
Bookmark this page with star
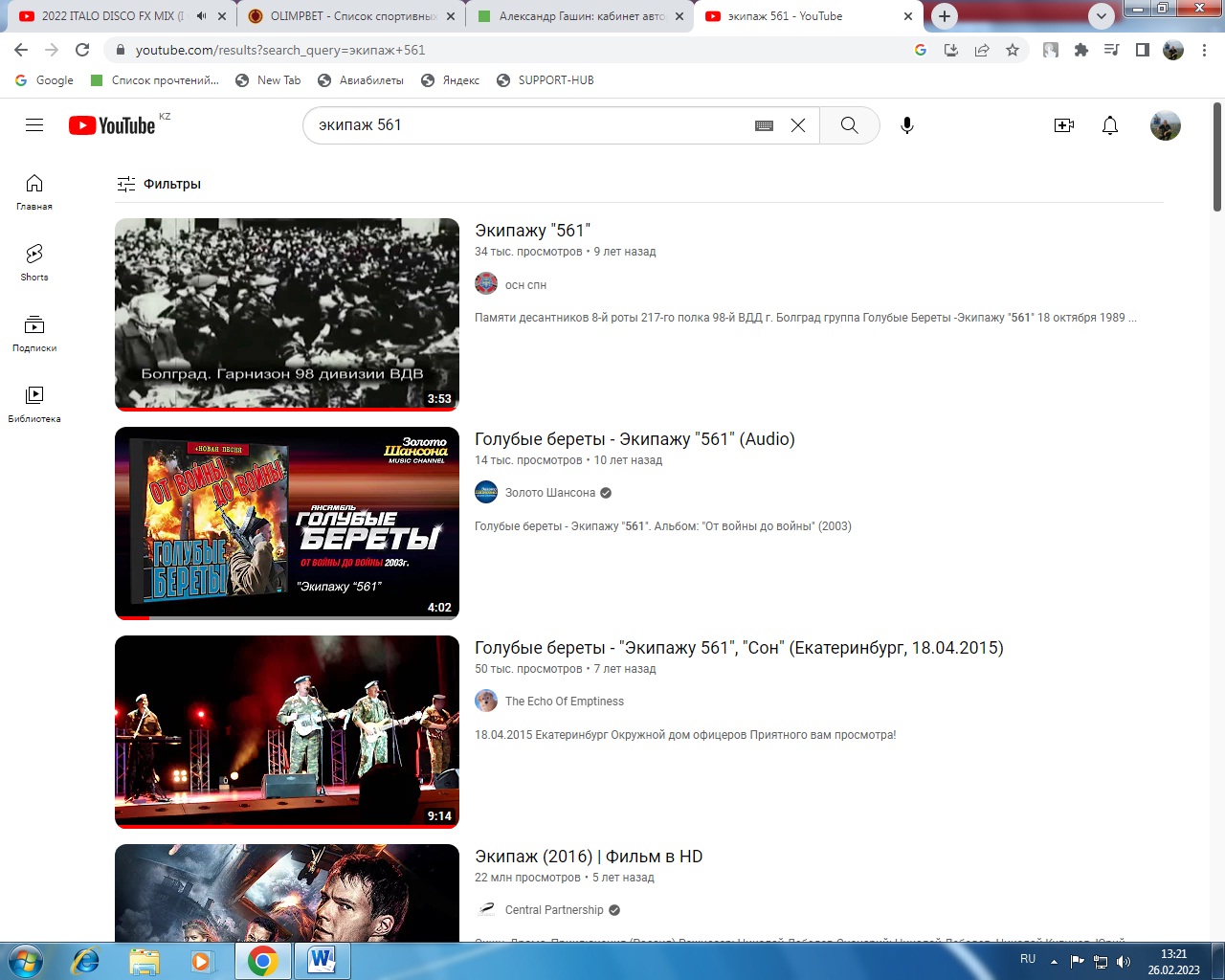pyautogui.click(x=1013, y=50)
